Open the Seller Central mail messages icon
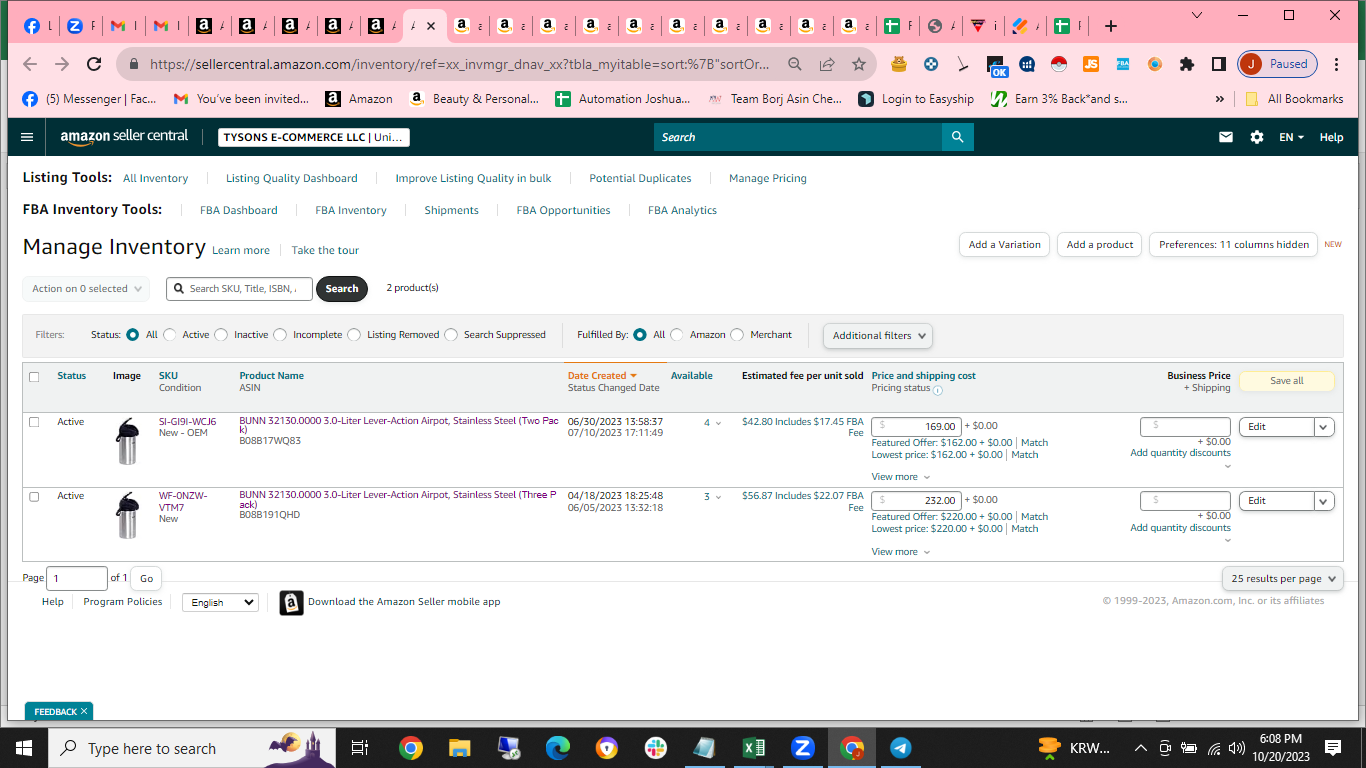 point(1225,137)
